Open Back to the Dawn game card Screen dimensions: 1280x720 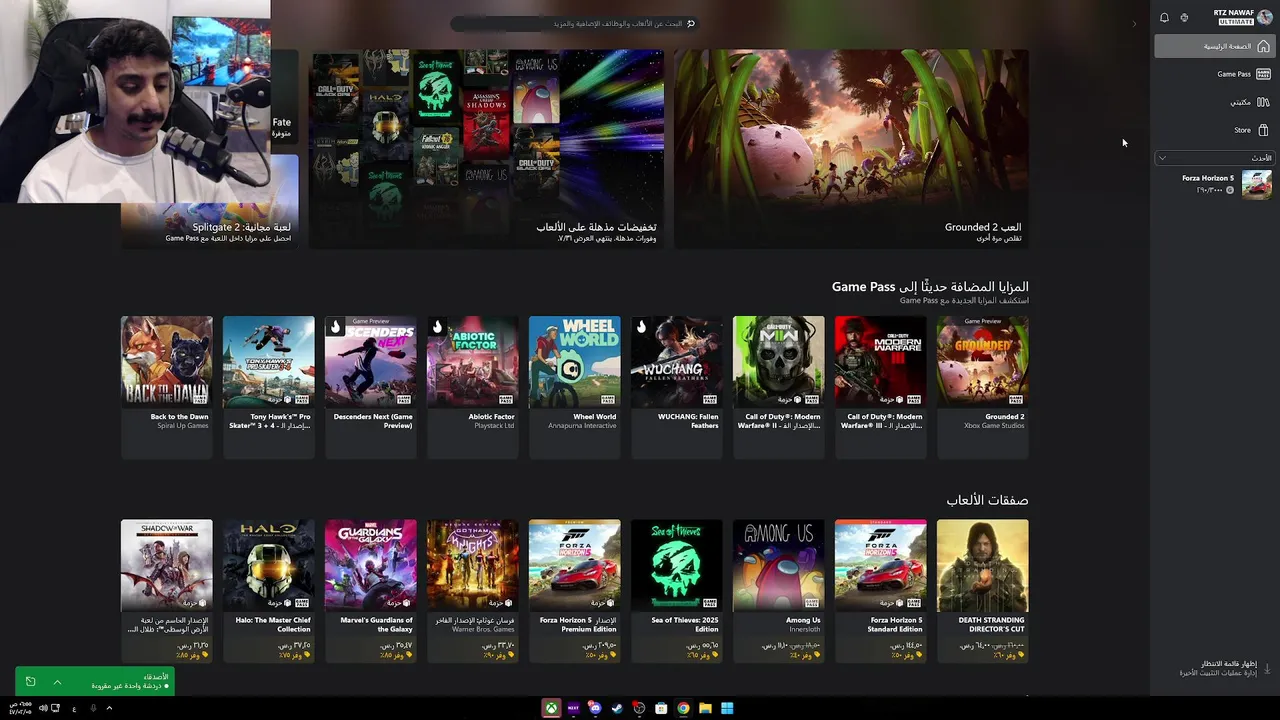167,387
